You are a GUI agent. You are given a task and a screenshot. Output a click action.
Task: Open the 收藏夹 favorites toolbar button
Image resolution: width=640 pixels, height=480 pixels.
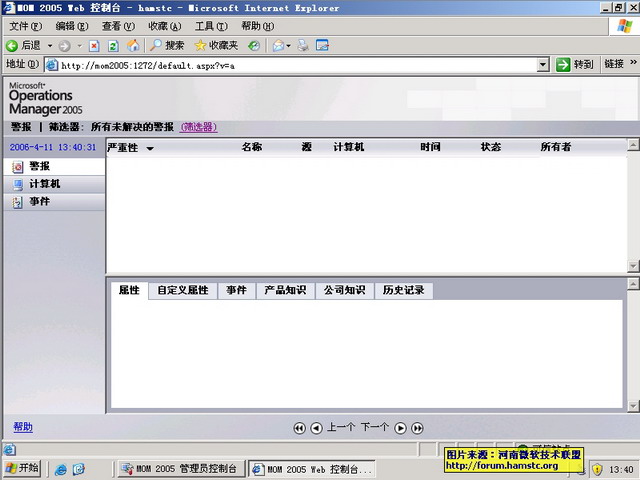tap(216, 45)
